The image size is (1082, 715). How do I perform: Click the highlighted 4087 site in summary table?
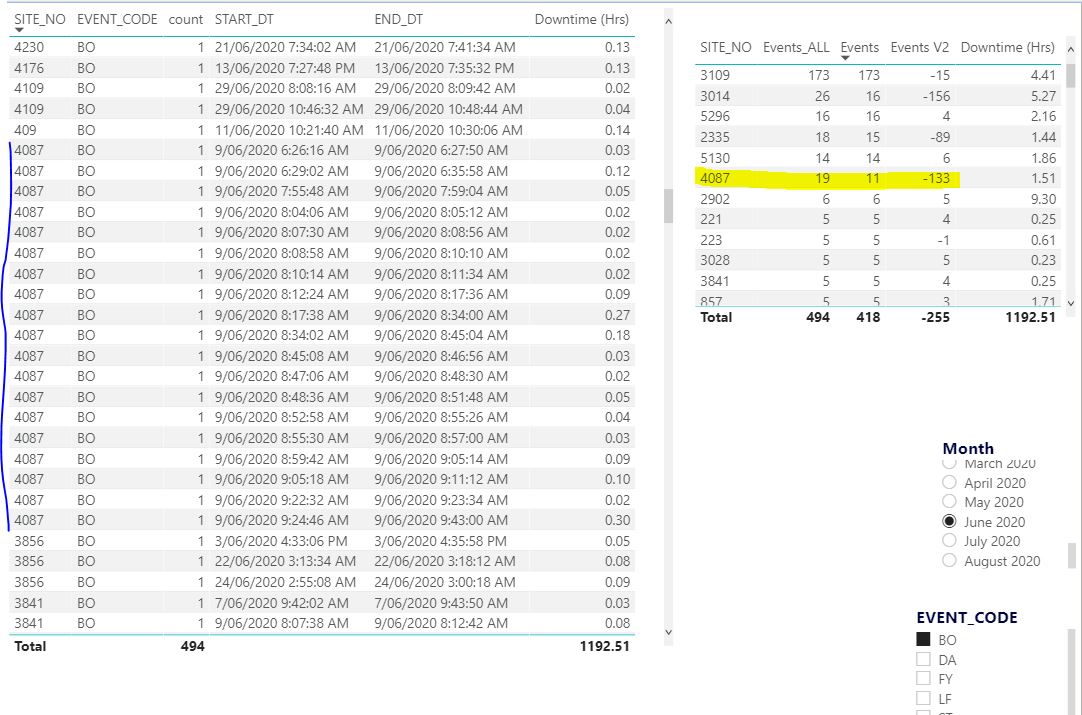[x=715, y=178]
